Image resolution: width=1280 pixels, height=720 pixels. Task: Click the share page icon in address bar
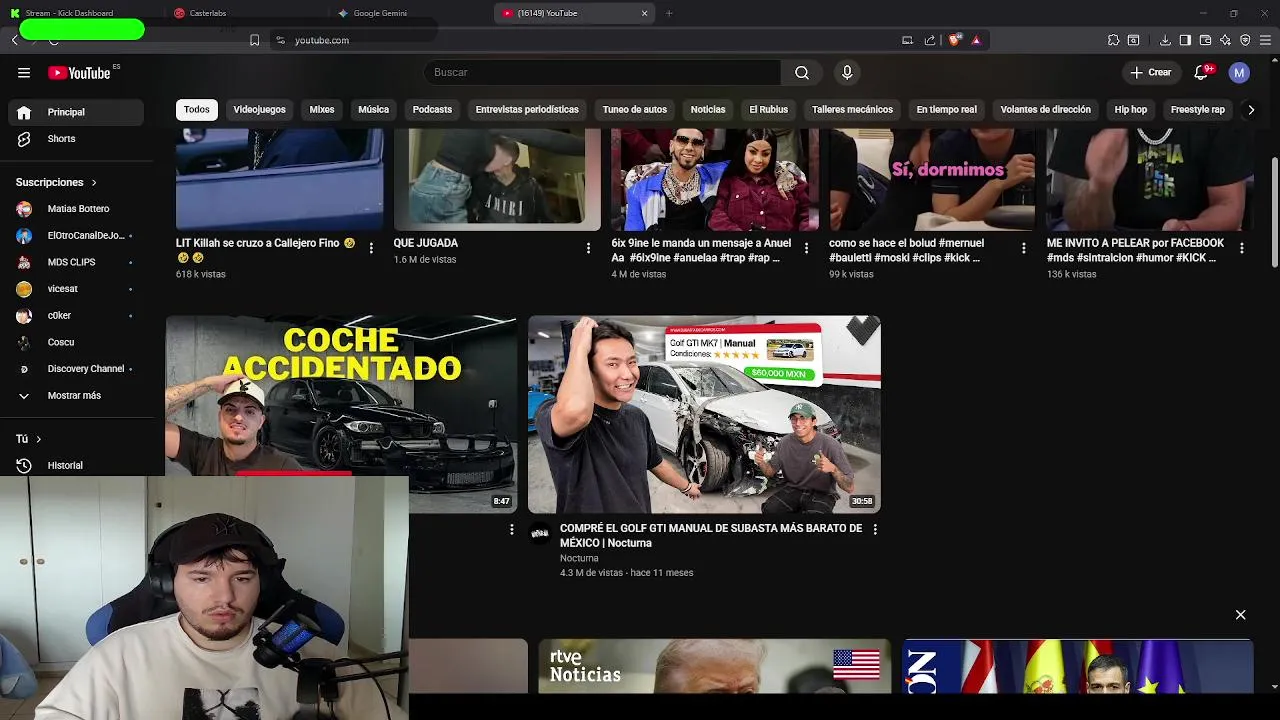(x=930, y=40)
